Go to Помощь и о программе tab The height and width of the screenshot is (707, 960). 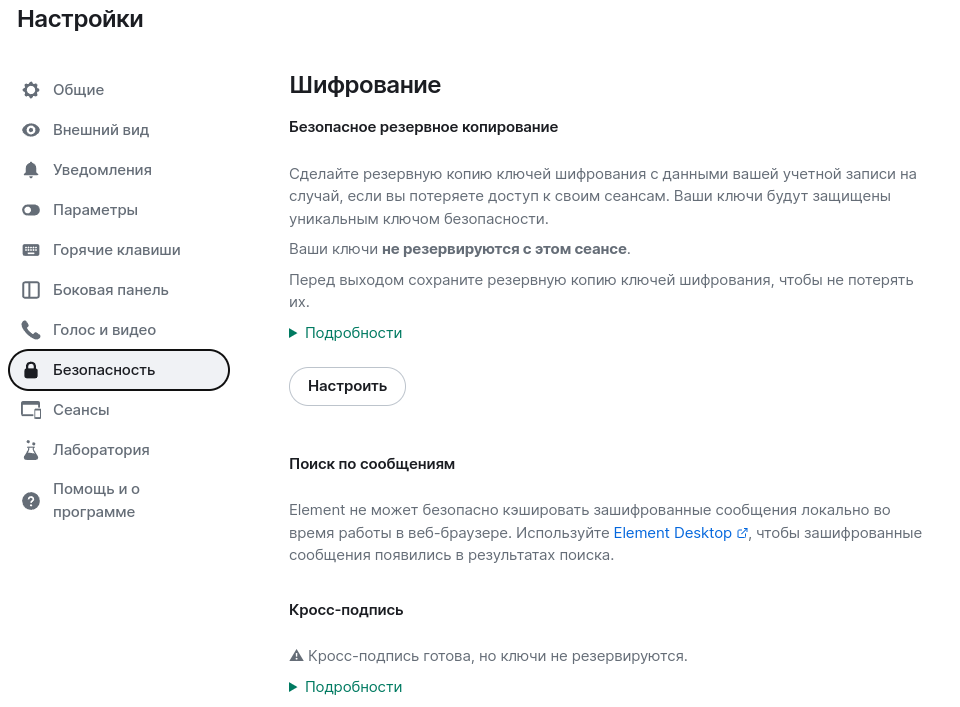96,501
